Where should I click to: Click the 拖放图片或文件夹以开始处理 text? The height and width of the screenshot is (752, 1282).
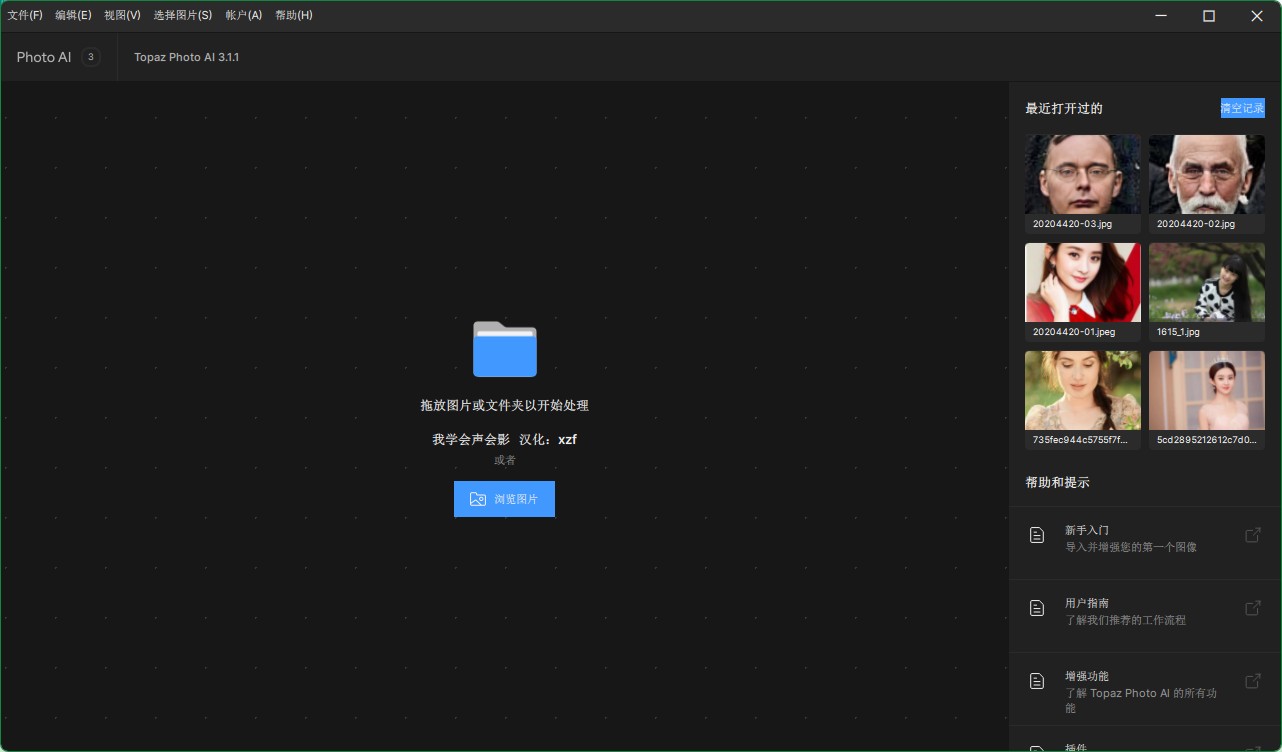coord(504,405)
